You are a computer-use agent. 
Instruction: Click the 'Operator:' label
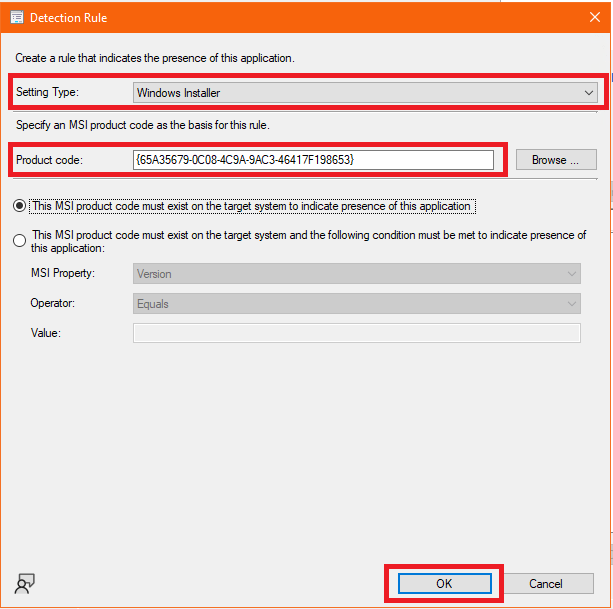tap(55, 304)
